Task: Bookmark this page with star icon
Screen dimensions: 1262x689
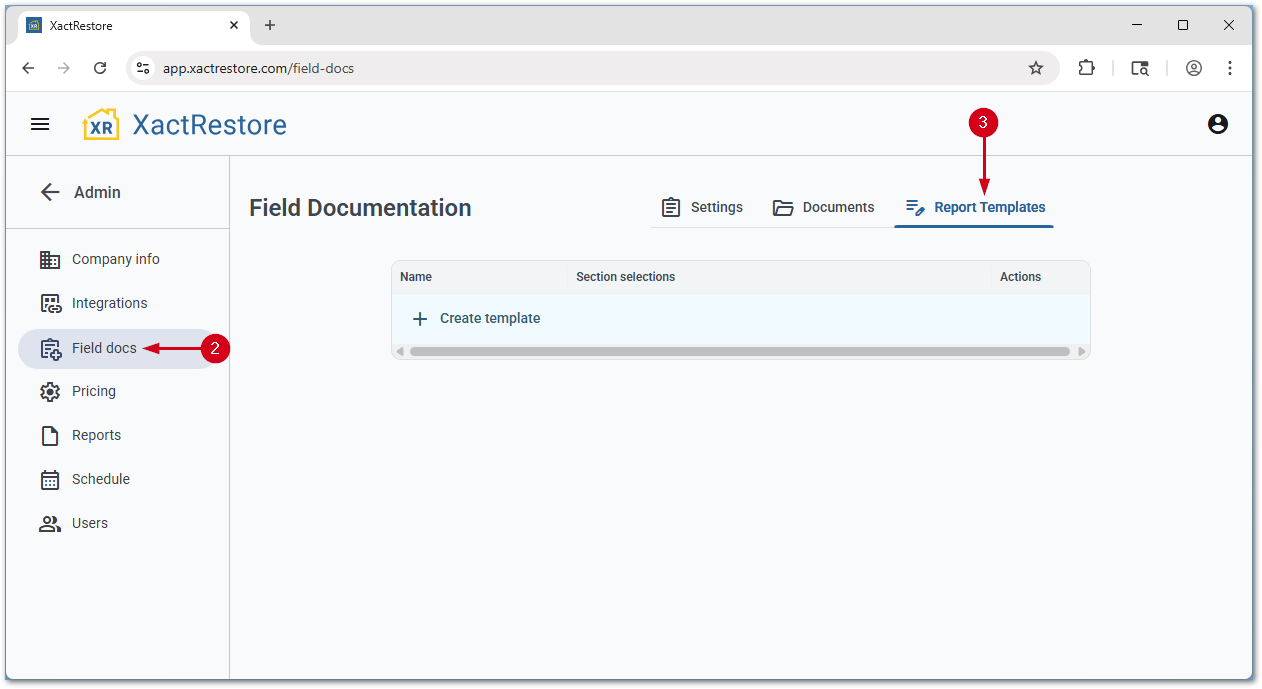Action: [x=1036, y=68]
